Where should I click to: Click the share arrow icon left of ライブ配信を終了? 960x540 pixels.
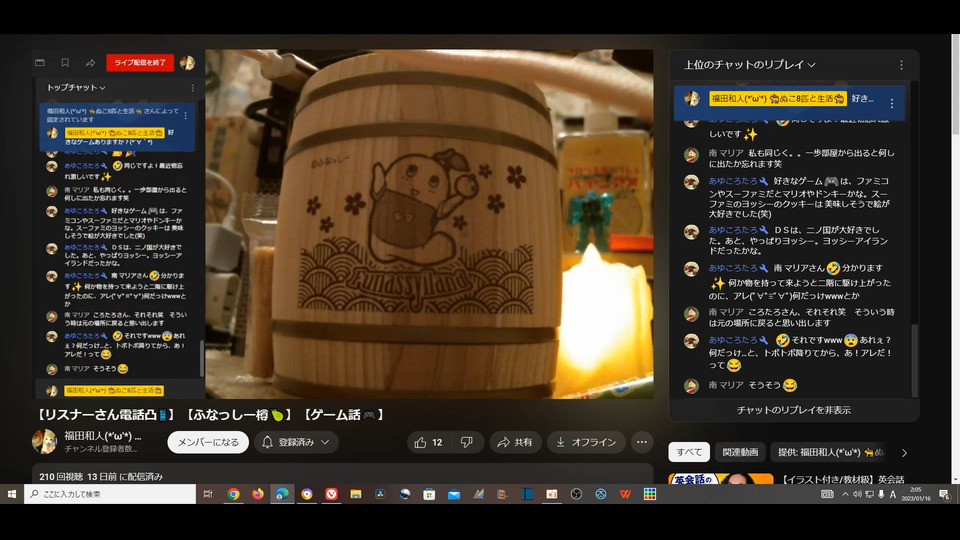click(x=90, y=62)
